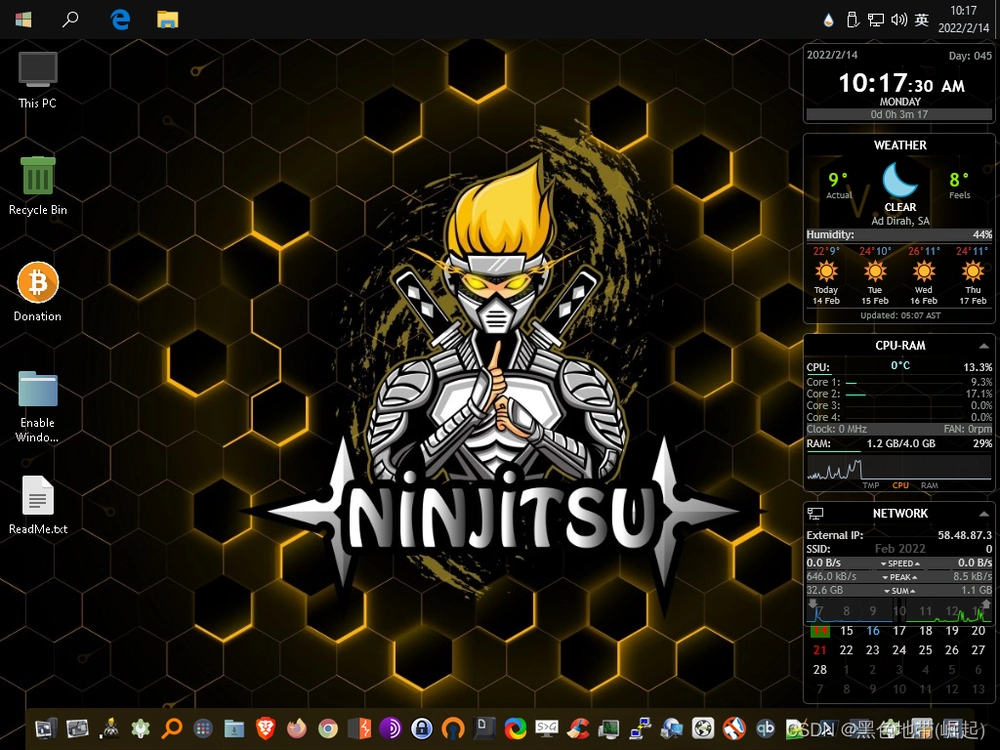Screen dimensions: 1000x750
Task: Open the Brave browser from the dock
Action: (265, 728)
